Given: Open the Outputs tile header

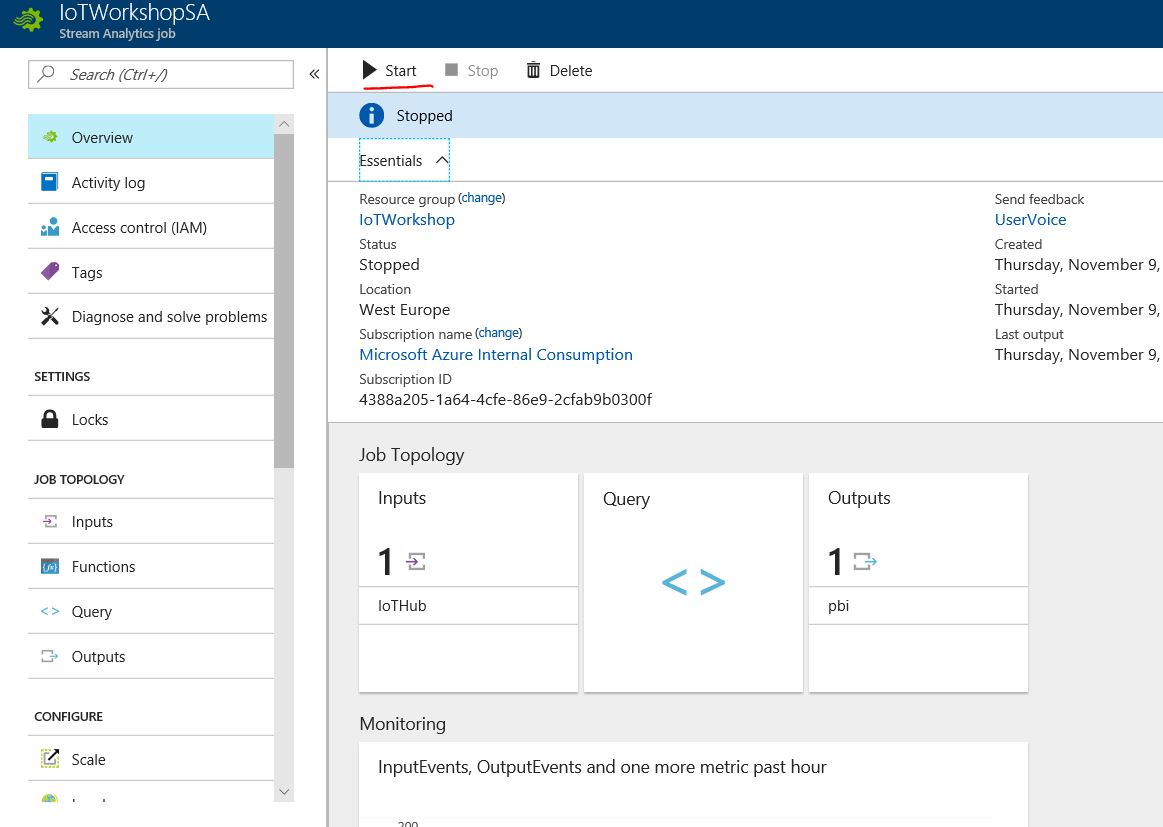Looking at the screenshot, I should coord(859,498).
